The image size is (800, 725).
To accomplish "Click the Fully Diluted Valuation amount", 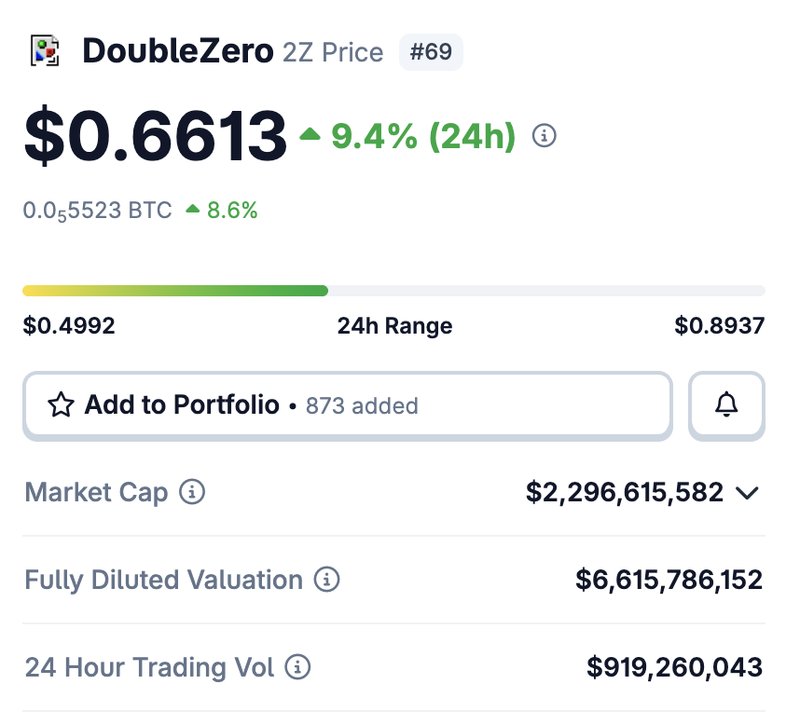I will (668, 580).
